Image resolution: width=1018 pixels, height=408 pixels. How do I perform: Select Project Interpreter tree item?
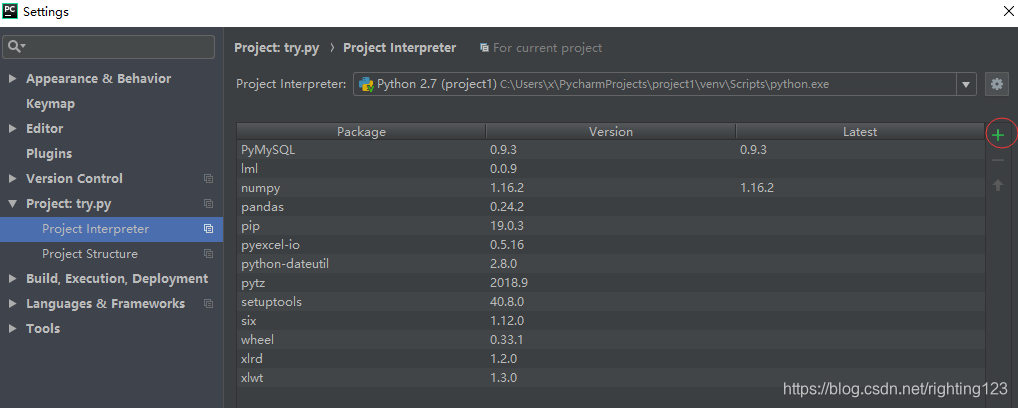112,229
